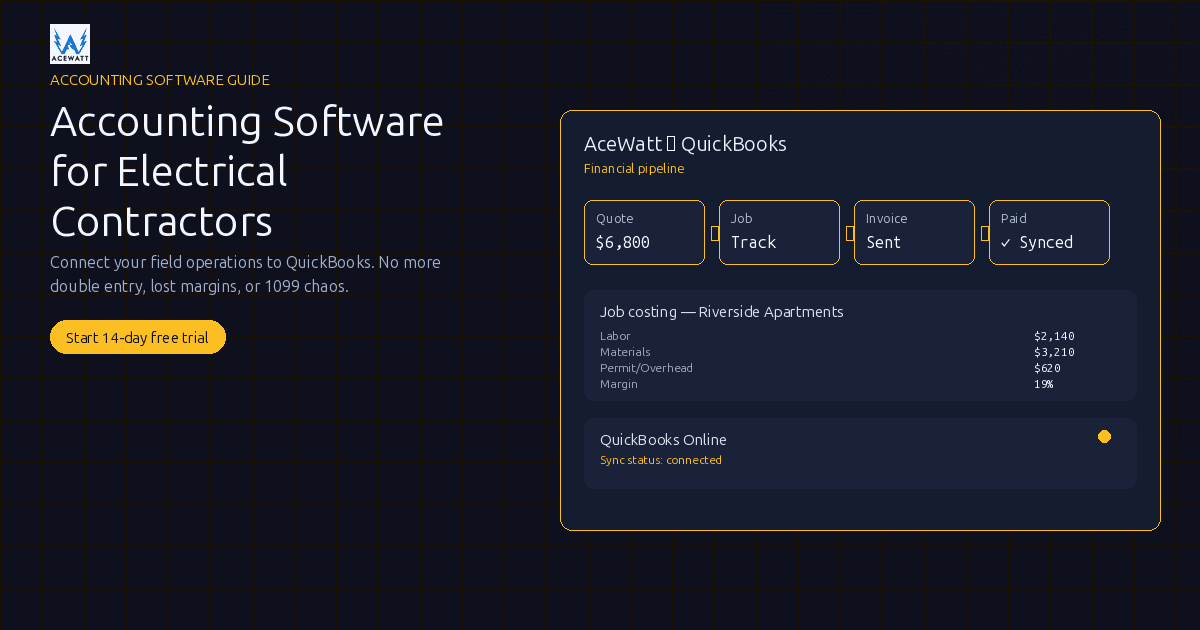Select the Job Track pipeline card
Image resolution: width=1200 pixels, height=630 pixels.
pyautogui.click(x=779, y=232)
